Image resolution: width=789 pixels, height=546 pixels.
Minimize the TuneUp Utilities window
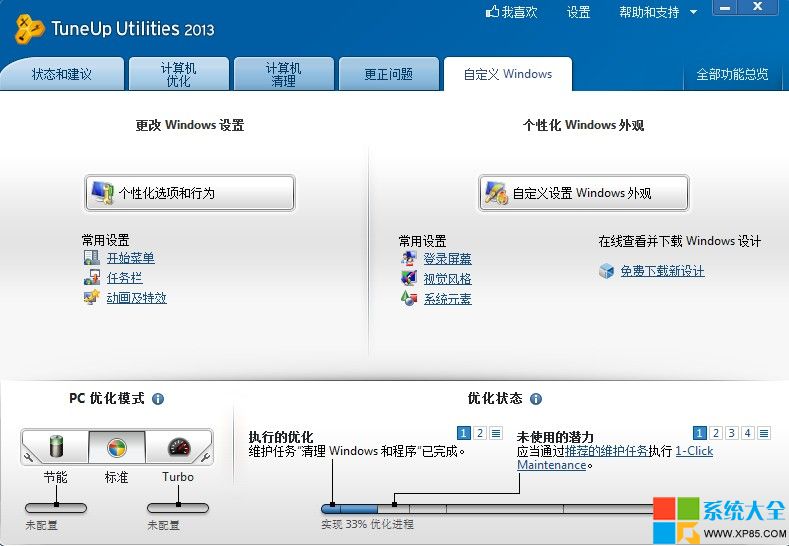tap(725, 8)
